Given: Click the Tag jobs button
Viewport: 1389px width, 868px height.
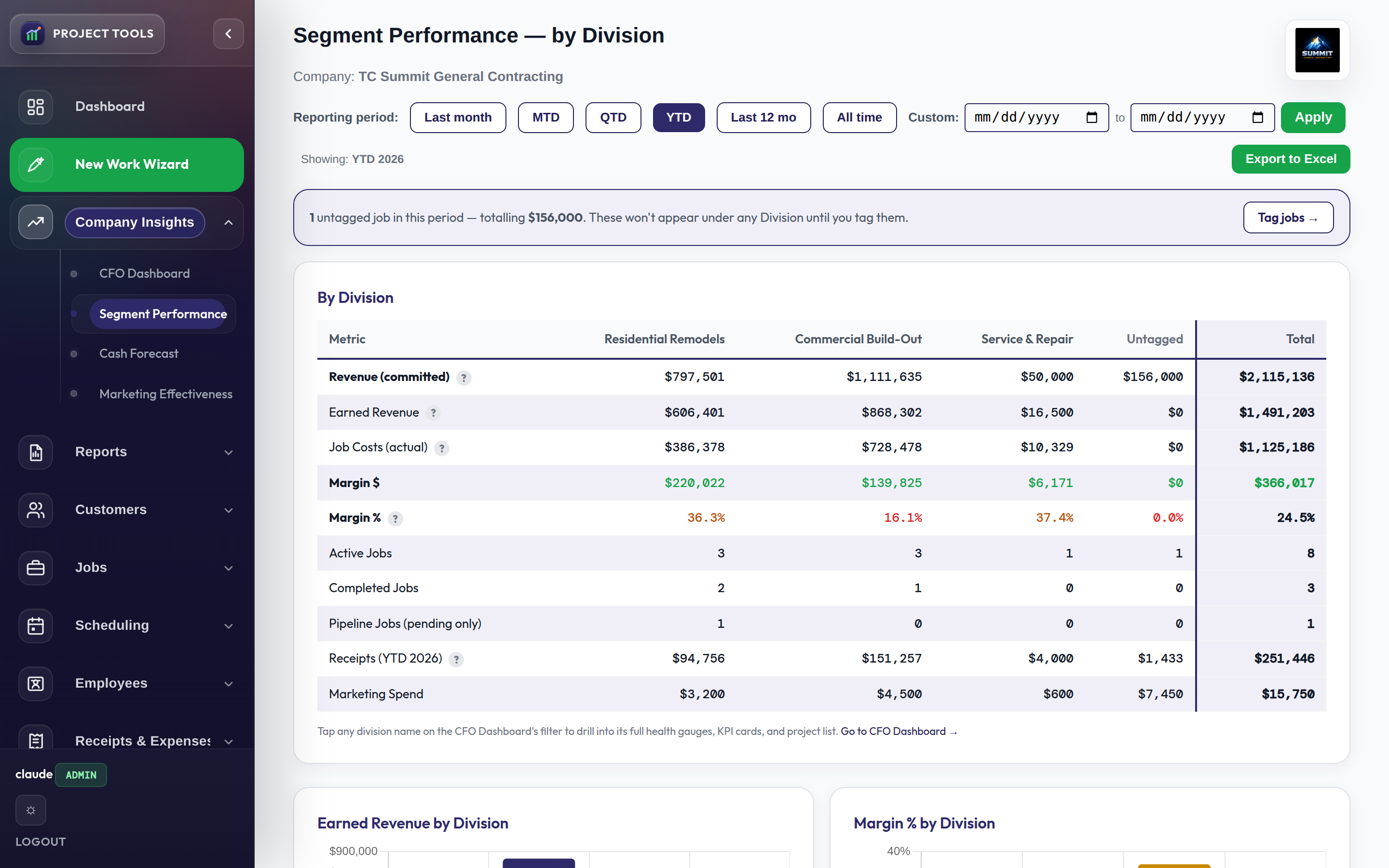Looking at the screenshot, I should click(x=1288, y=217).
